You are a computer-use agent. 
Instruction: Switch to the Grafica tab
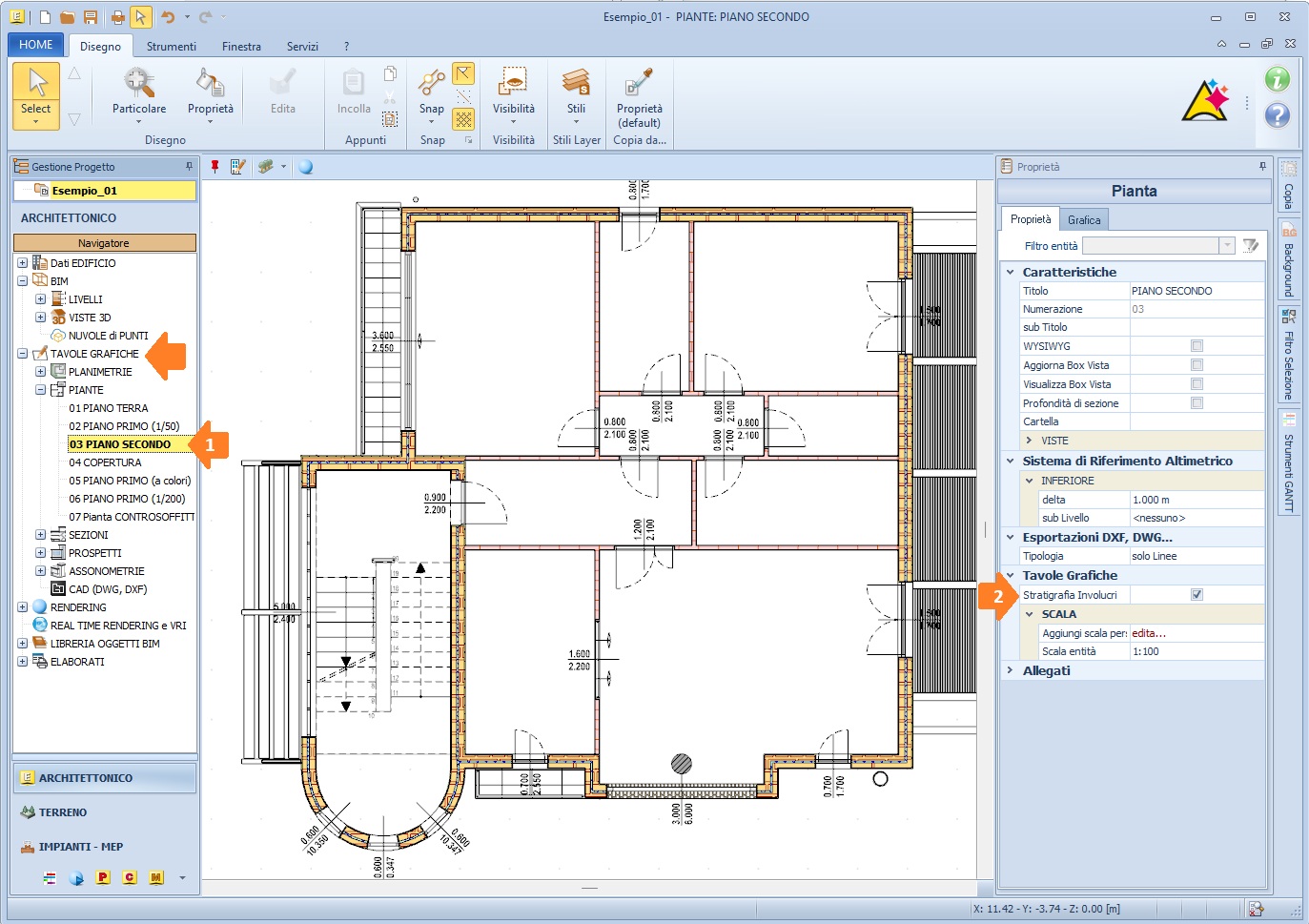tap(1084, 220)
